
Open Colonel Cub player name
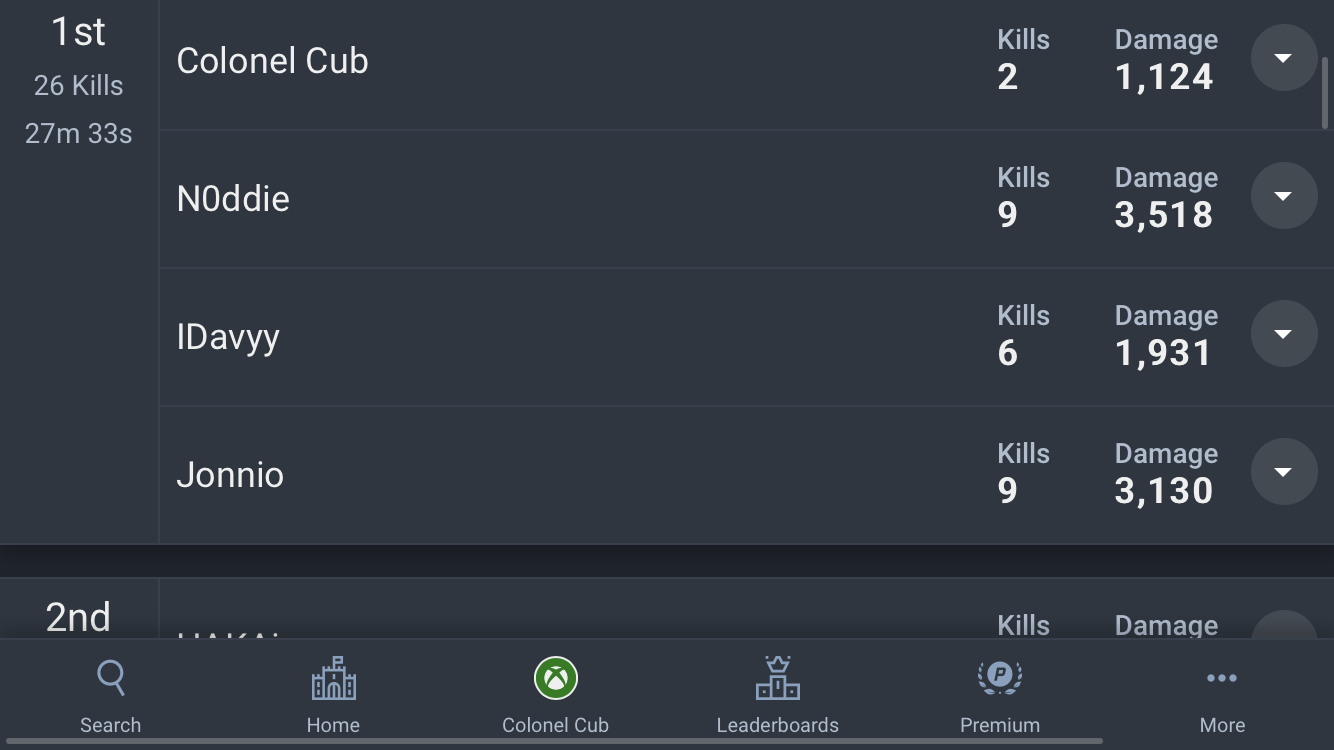tap(273, 61)
